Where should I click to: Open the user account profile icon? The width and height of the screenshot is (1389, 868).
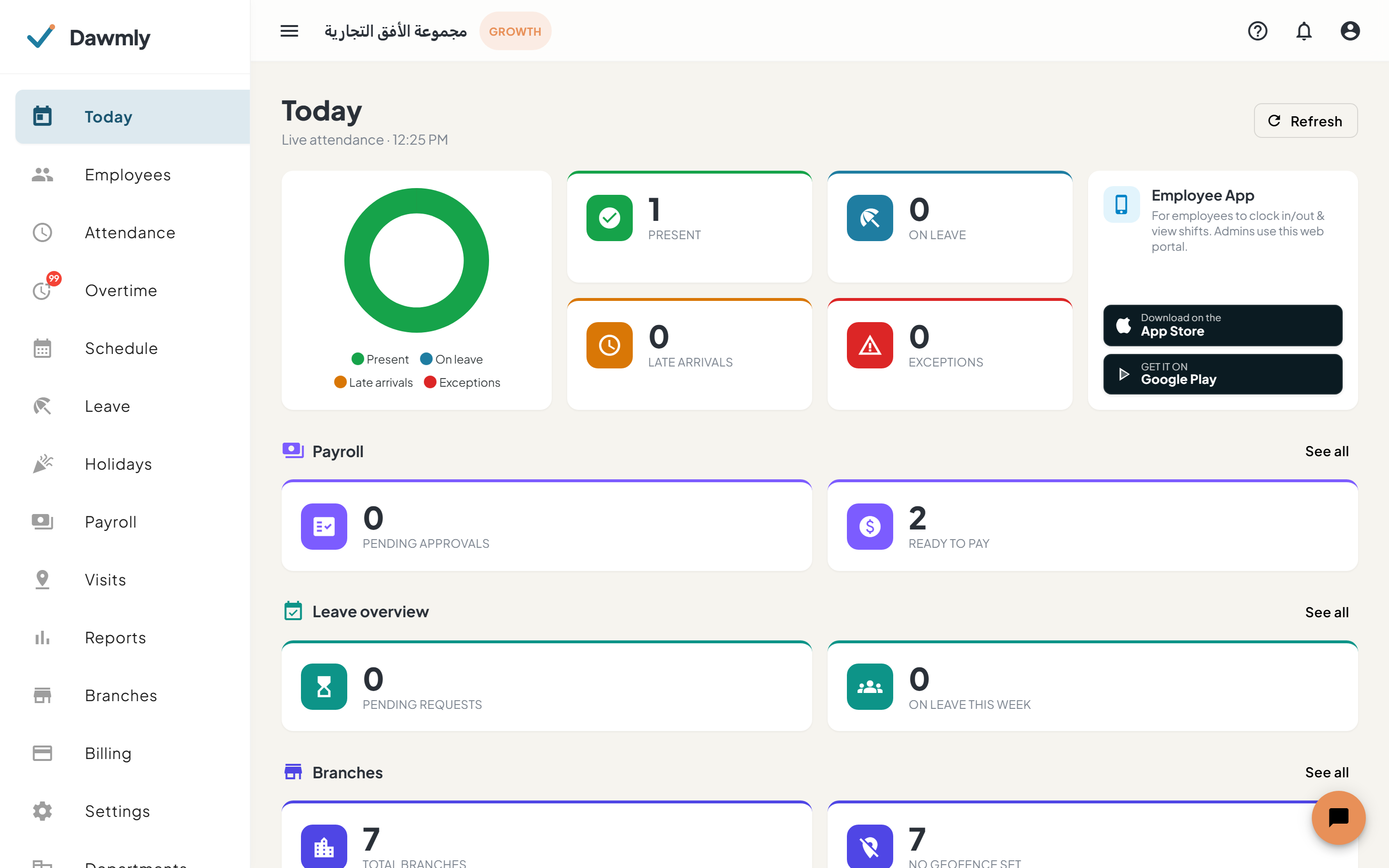(x=1350, y=31)
